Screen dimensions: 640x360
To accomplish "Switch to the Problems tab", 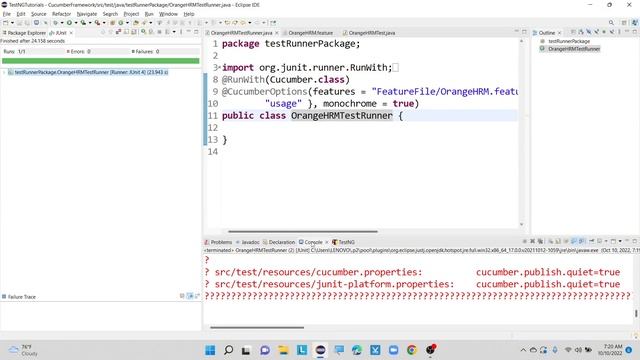I will (x=218, y=242).
